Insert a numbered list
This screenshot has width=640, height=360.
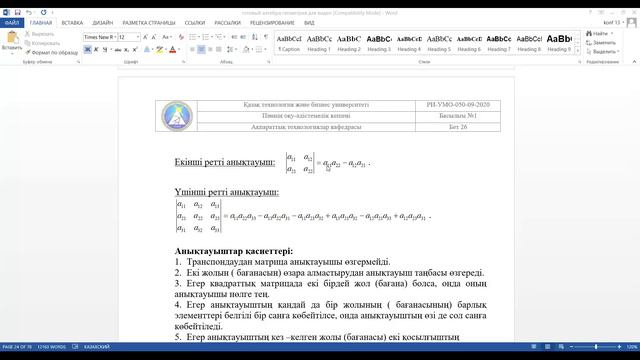(x=207, y=37)
